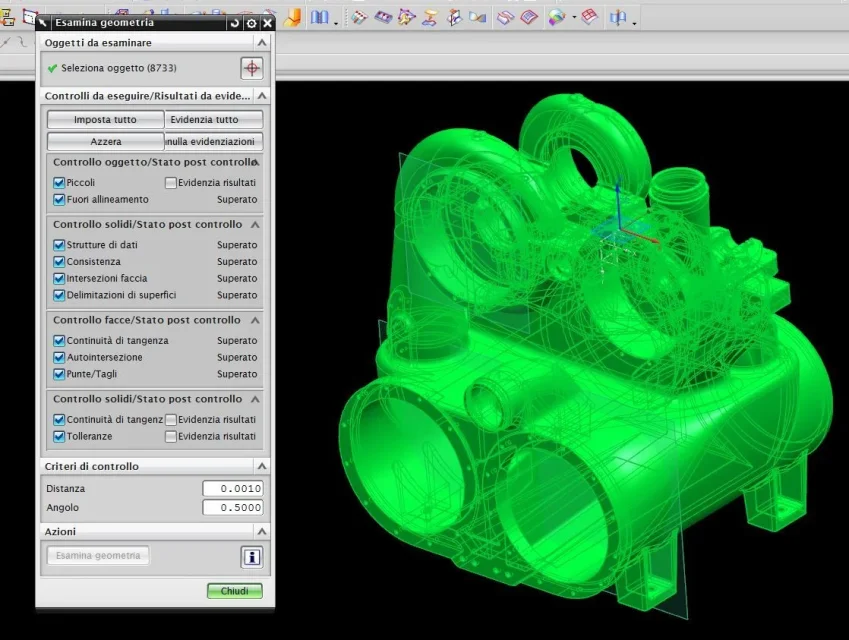This screenshot has width=849, height=640.
Task: Click the pink framed sheet toolbar icon
Action: click(528, 18)
